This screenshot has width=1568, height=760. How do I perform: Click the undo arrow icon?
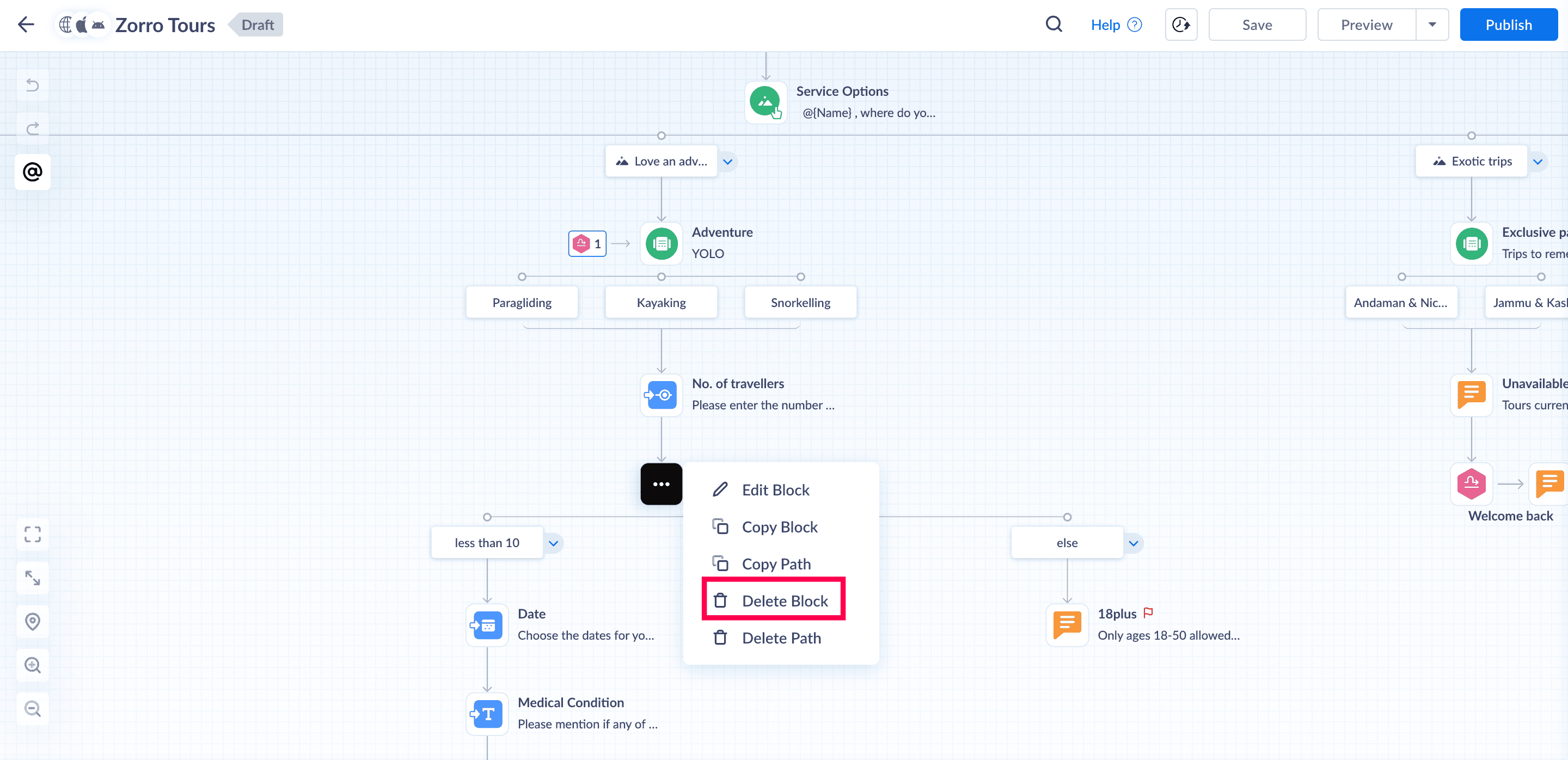(x=33, y=84)
